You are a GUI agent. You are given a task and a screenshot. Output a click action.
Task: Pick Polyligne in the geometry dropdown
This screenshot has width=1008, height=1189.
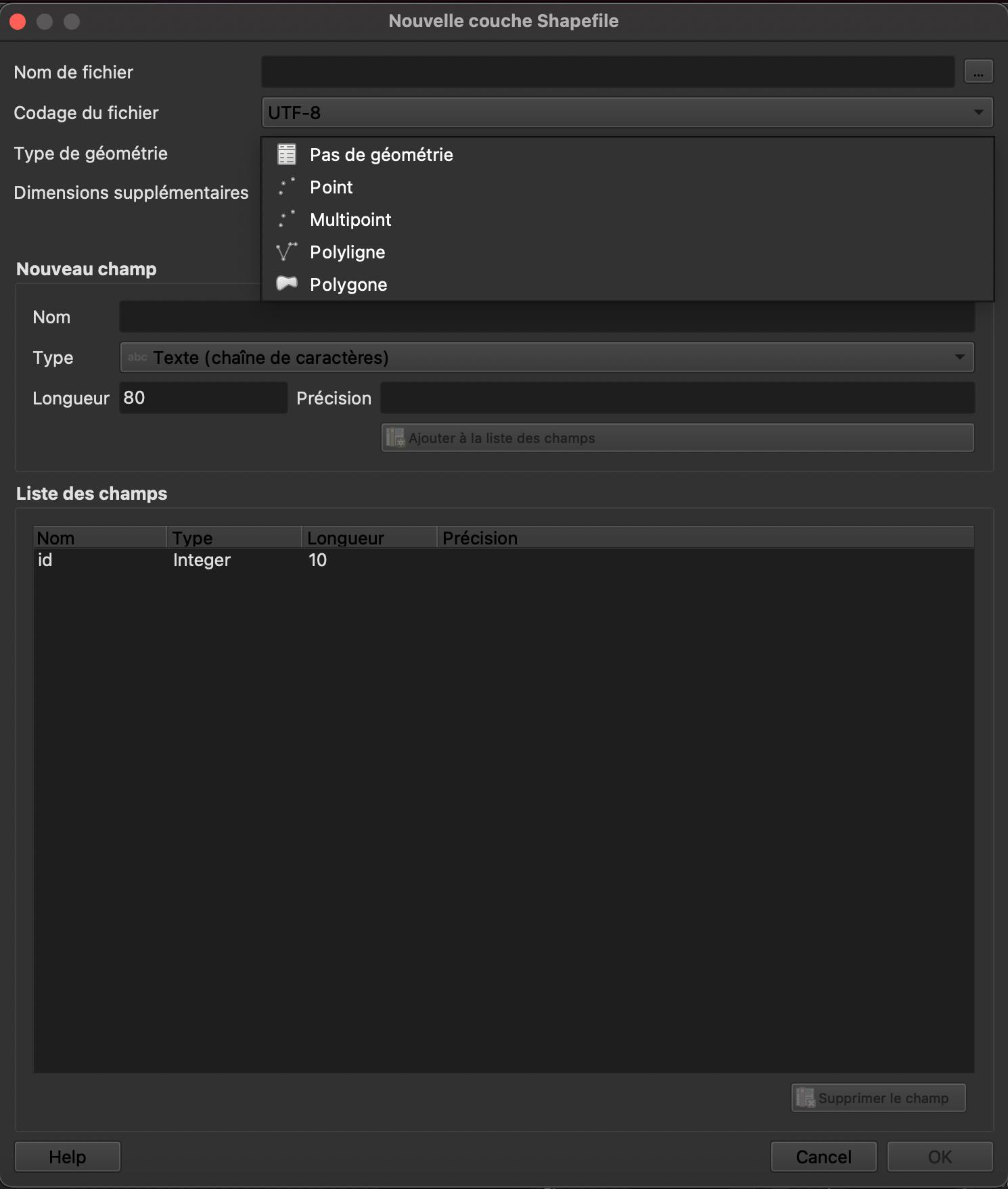pos(347,252)
